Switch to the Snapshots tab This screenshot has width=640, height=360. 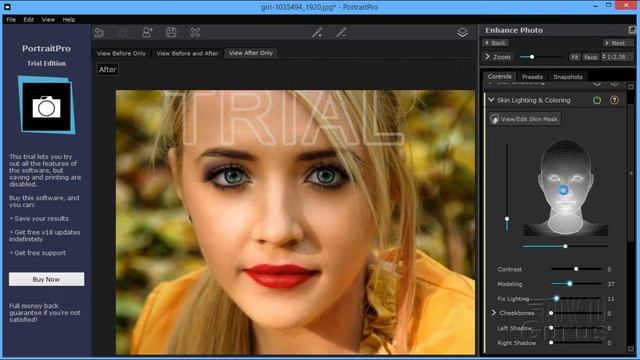pyautogui.click(x=568, y=77)
